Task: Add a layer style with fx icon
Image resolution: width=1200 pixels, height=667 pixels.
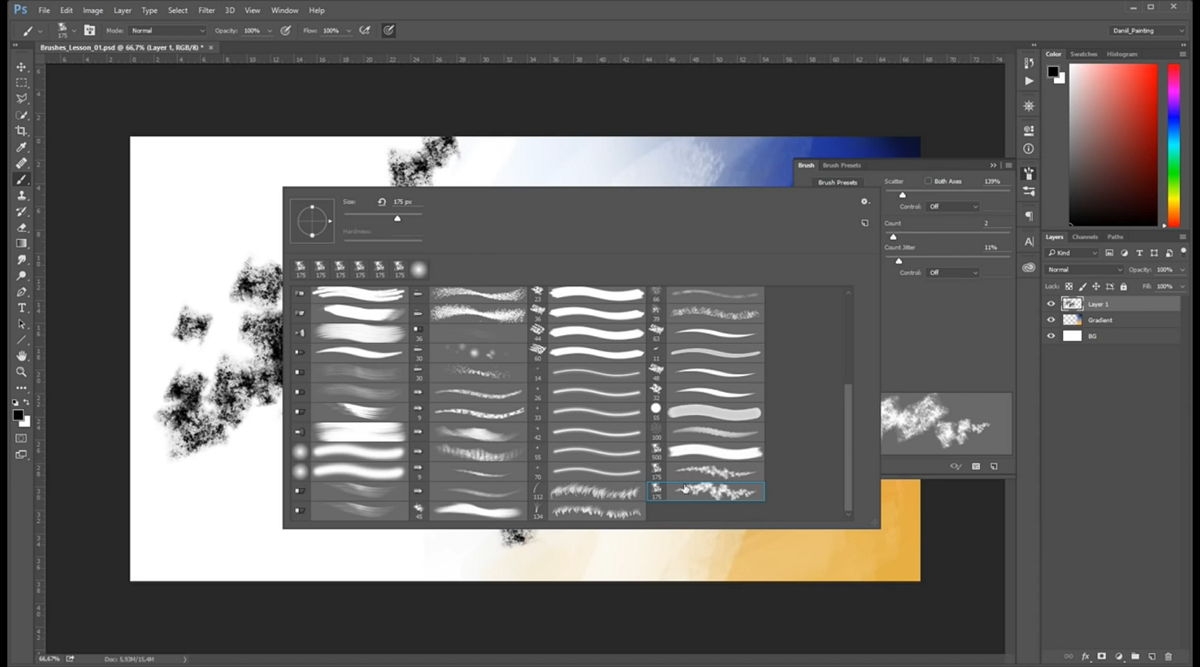Action: pyautogui.click(x=1086, y=656)
